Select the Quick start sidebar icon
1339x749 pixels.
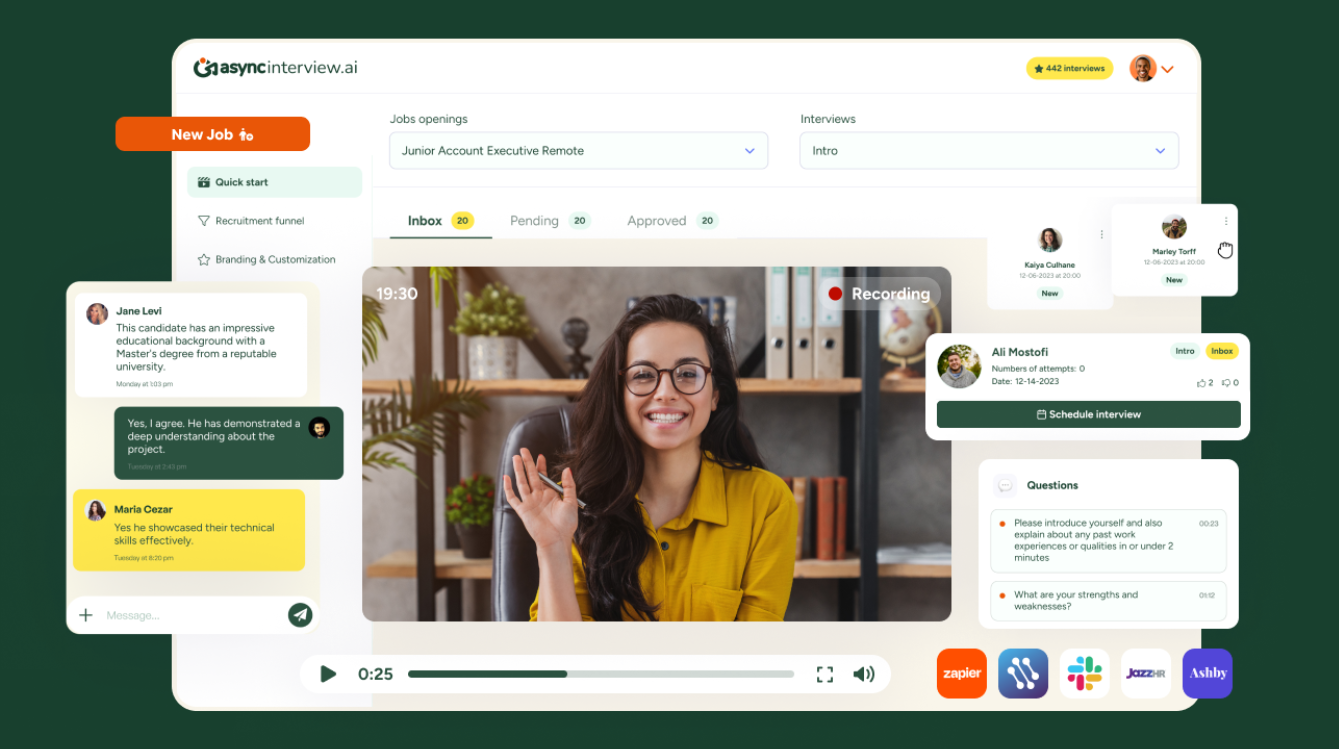(203, 182)
